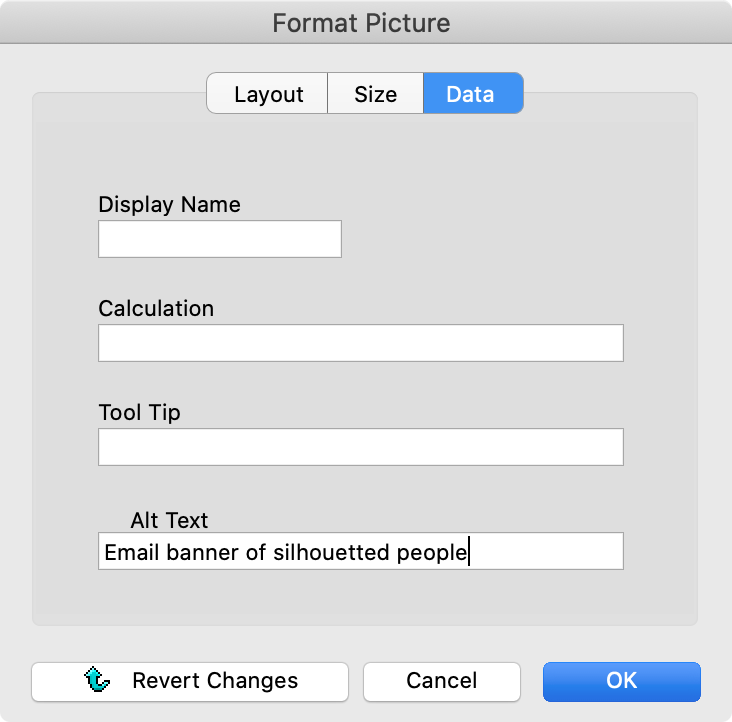Image resolution: width=732 pixels, height=722 pixels.
Task: Click inside the Alt Text field
Action: point(545,551)
